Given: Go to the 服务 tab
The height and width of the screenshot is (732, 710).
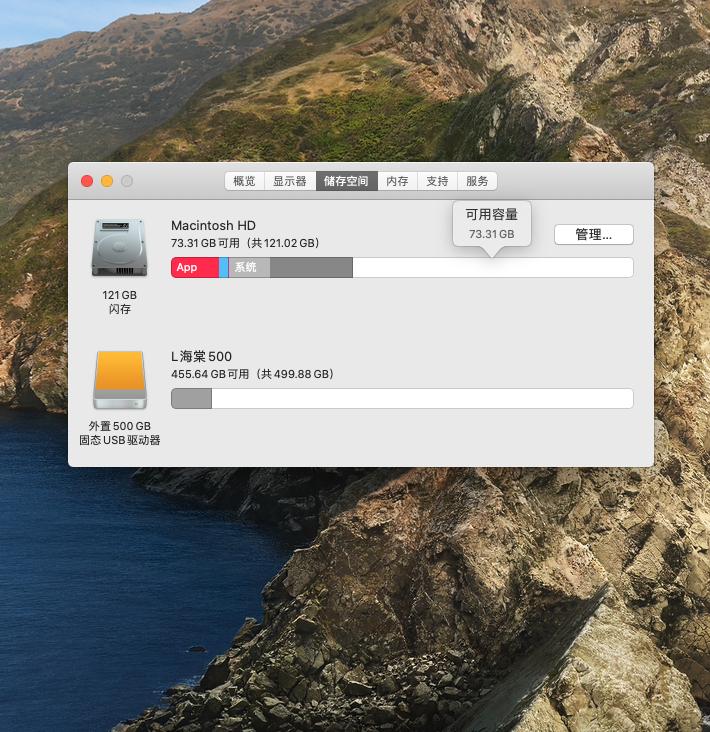Looking at the screenshot, I should tap(477, 181).
